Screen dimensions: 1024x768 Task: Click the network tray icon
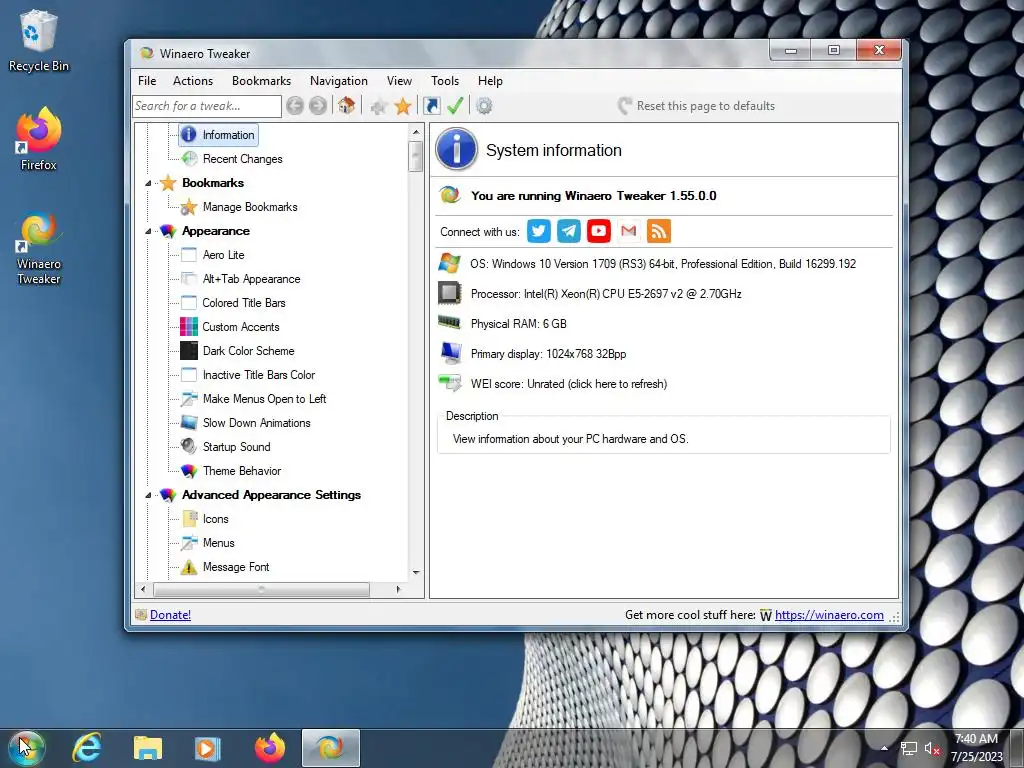[909, 749]
